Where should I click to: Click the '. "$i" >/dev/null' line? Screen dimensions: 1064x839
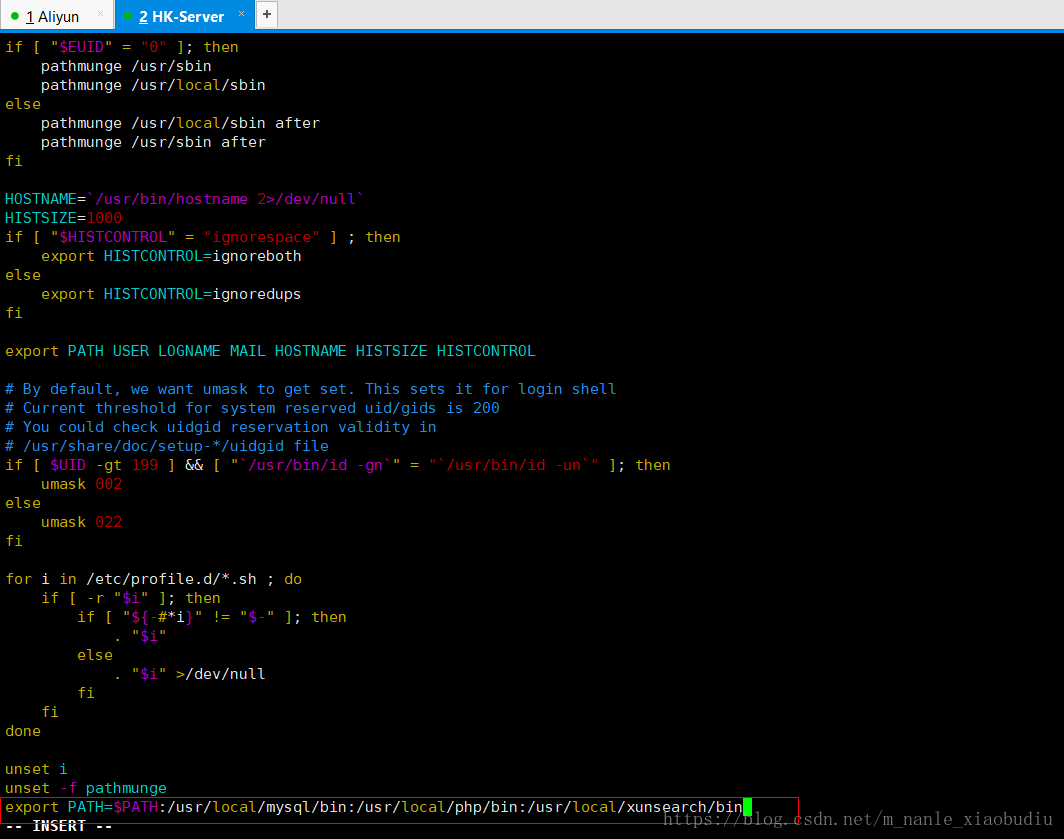[189, 674]
